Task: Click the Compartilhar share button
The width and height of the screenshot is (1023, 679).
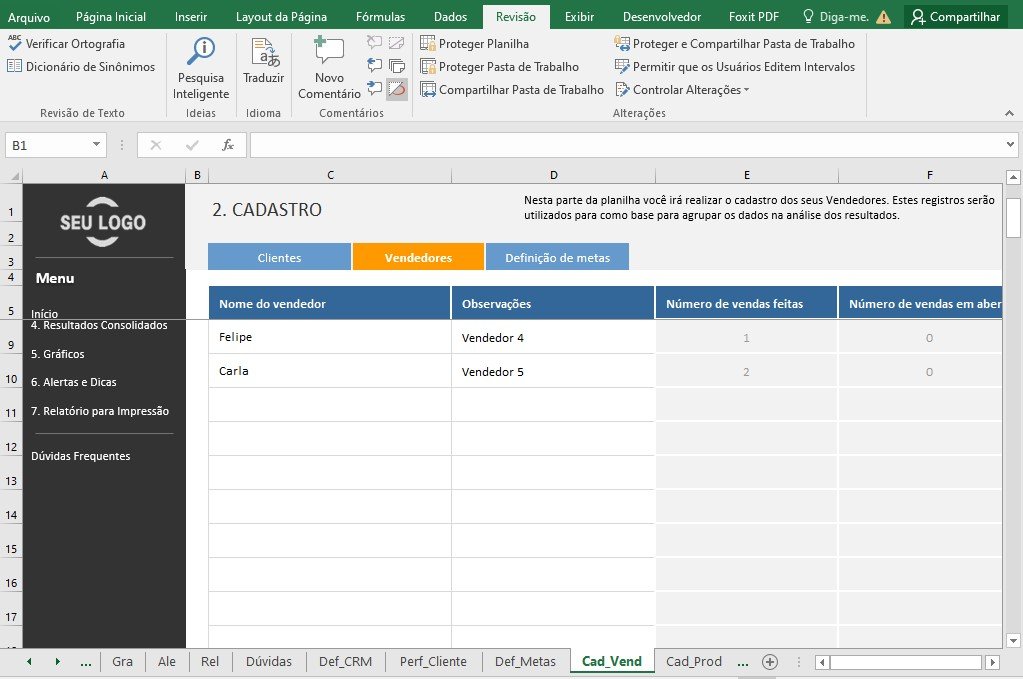Action: 956,17
